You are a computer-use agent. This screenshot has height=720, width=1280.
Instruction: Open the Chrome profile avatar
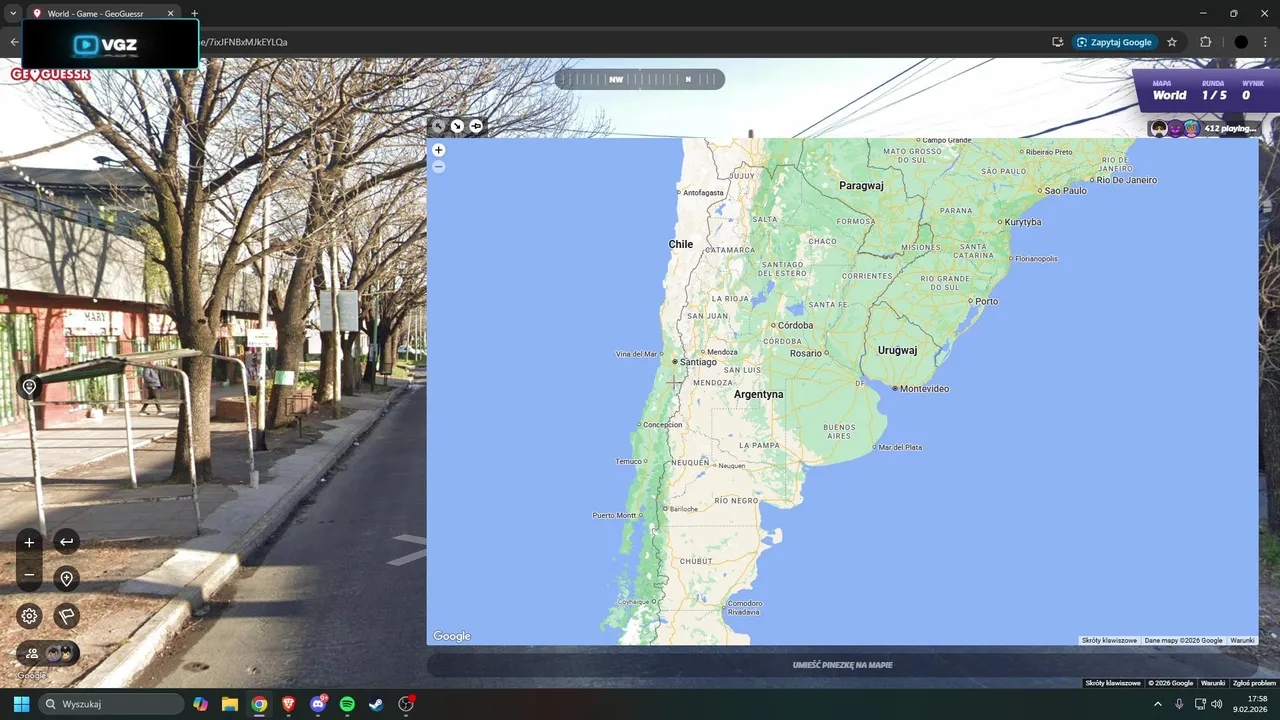1241,42
